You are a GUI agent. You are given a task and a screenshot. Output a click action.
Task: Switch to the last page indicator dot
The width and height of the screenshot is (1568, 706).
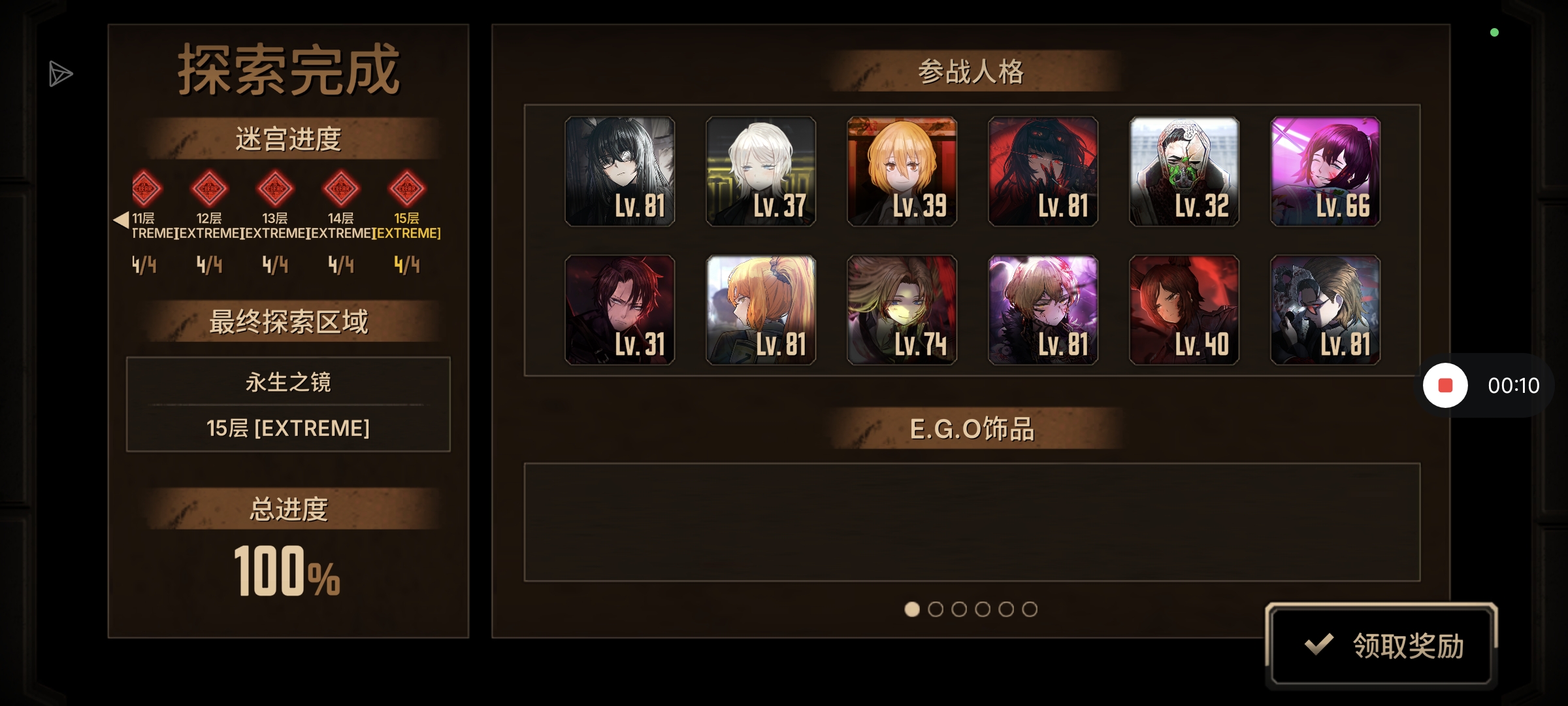pos(1030,609)
